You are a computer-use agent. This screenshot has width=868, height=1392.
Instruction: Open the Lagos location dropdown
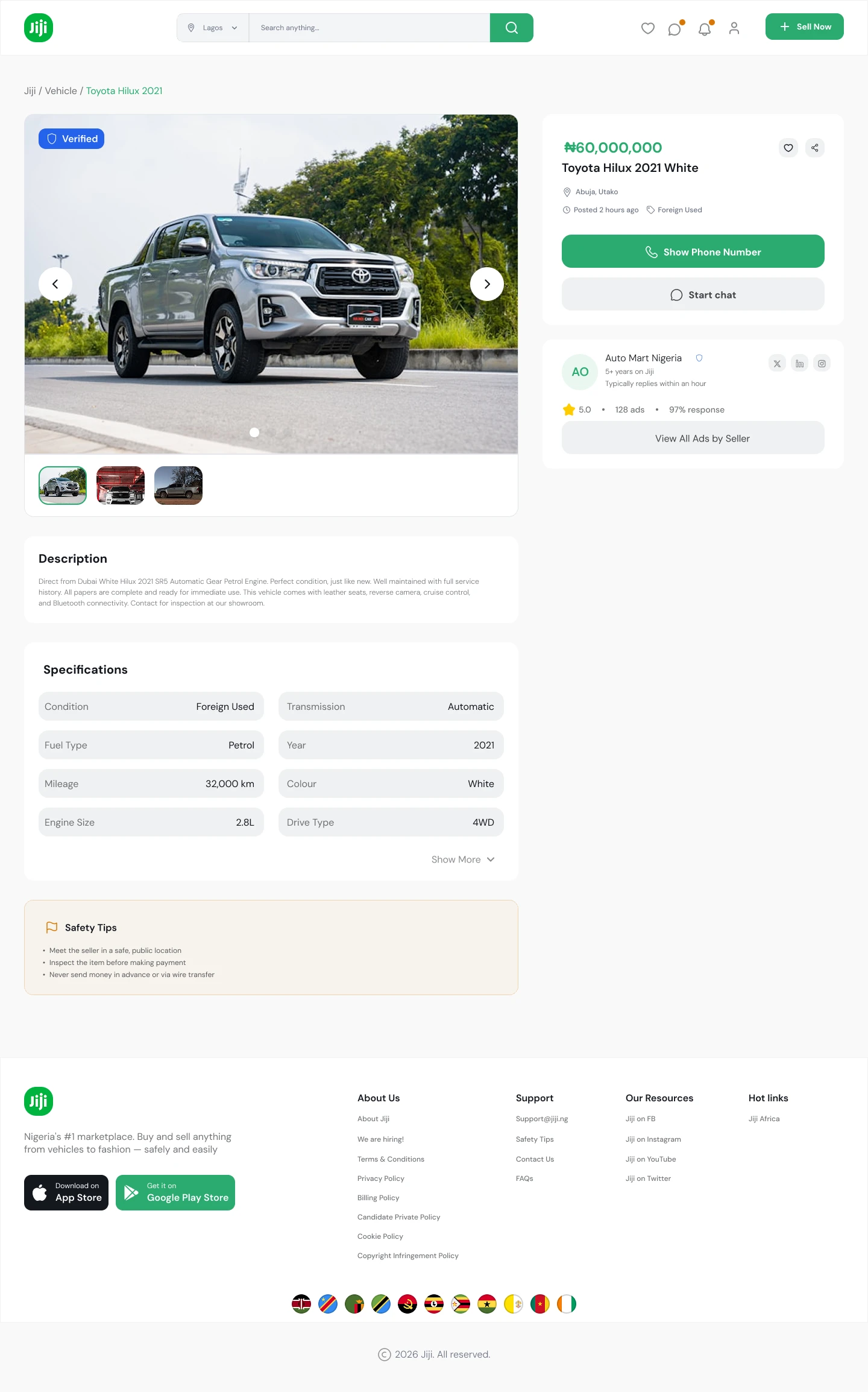tap(213, 28)
